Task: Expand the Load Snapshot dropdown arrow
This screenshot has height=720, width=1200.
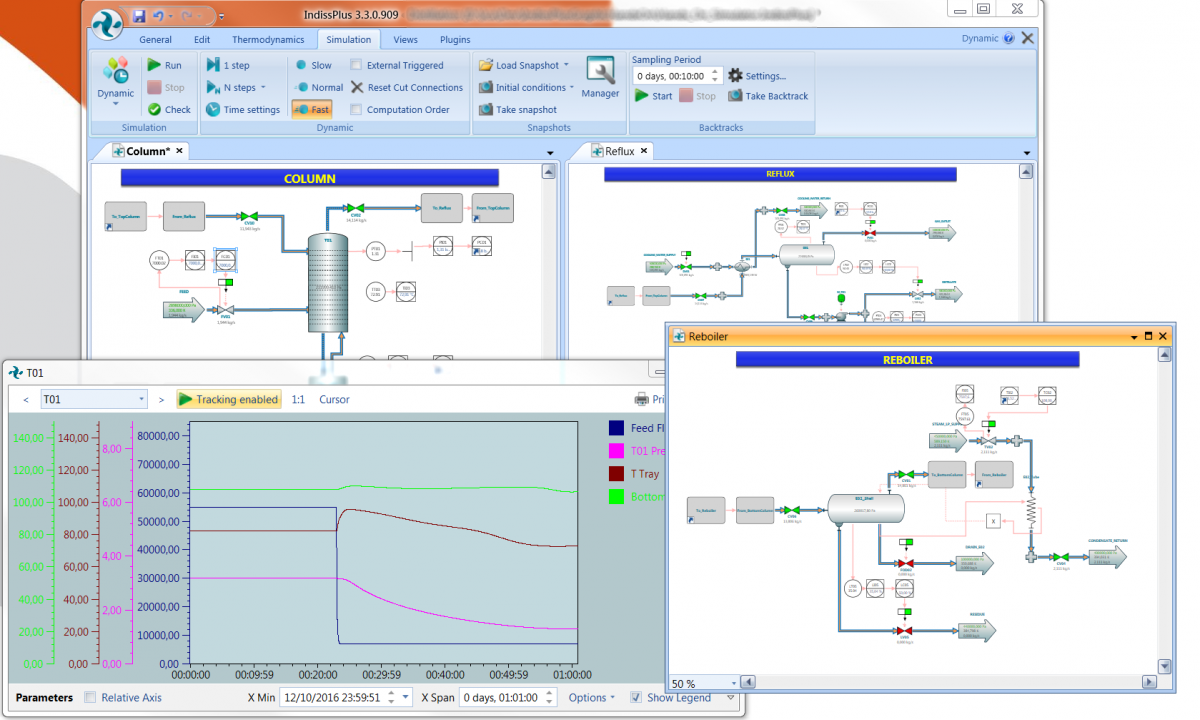Action: click(566, 65)
